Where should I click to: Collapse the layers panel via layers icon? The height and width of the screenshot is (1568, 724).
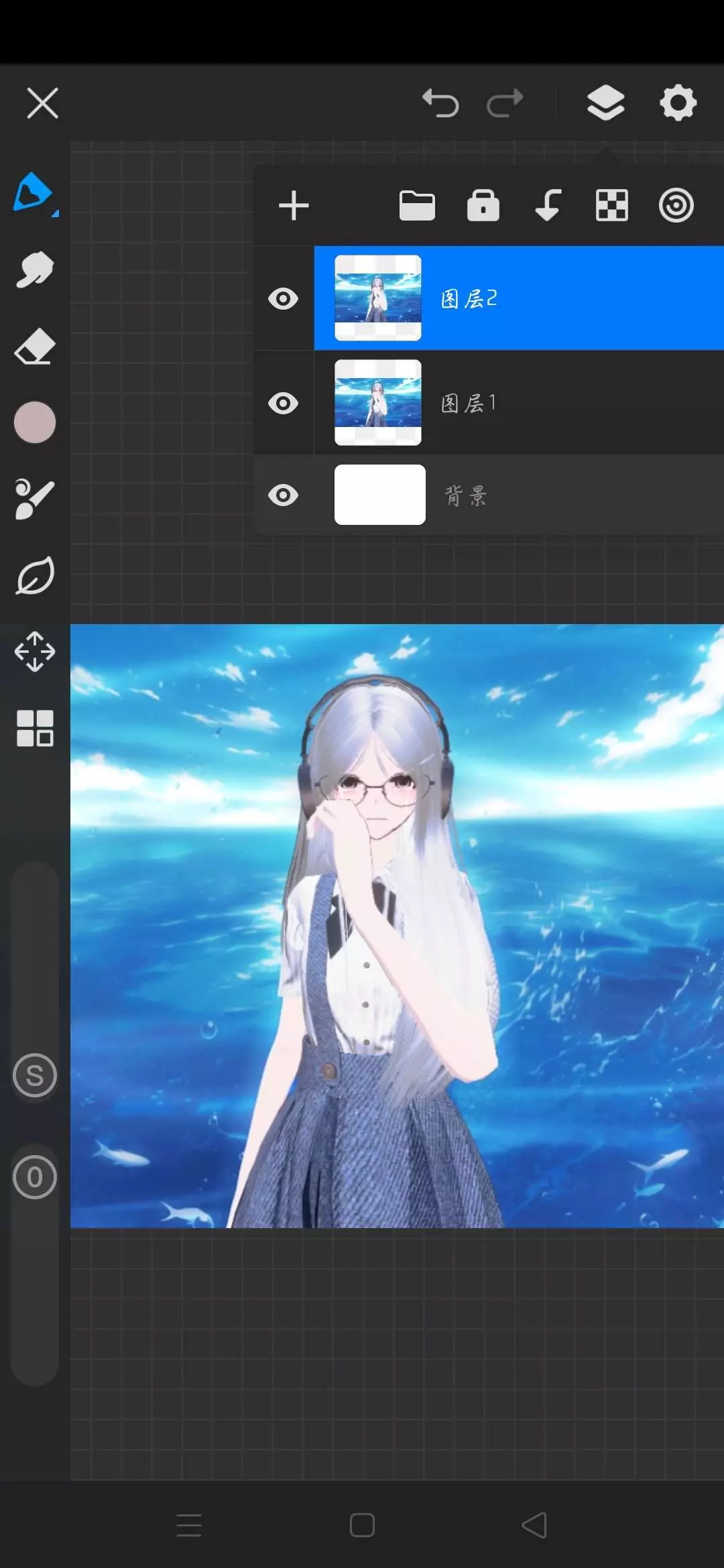tap(605, 103)
